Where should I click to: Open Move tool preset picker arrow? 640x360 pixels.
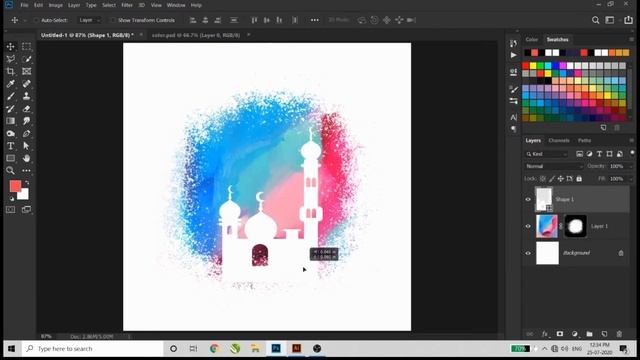click(24, 20)
